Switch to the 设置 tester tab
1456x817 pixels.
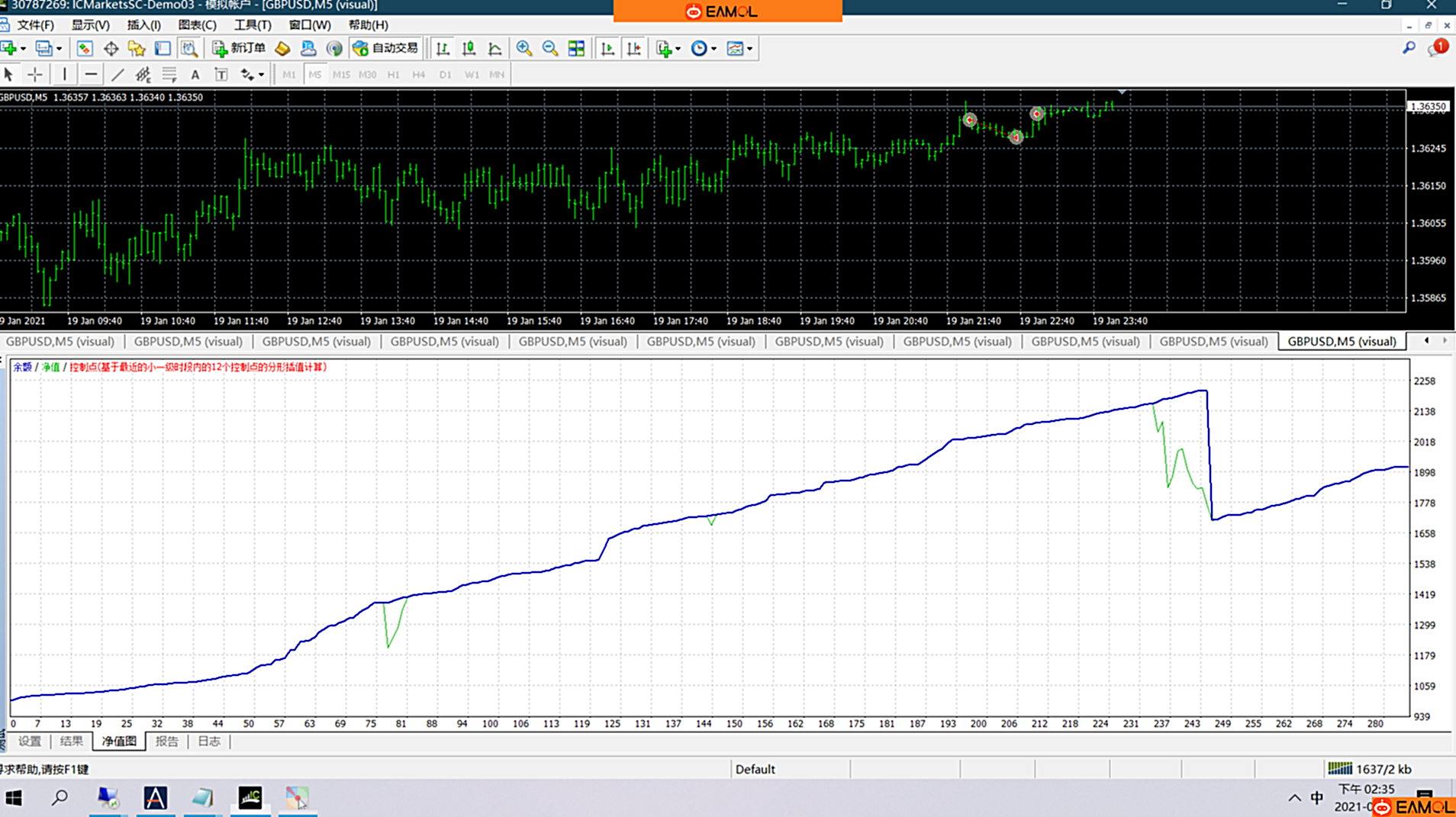[x=30, y=741]
